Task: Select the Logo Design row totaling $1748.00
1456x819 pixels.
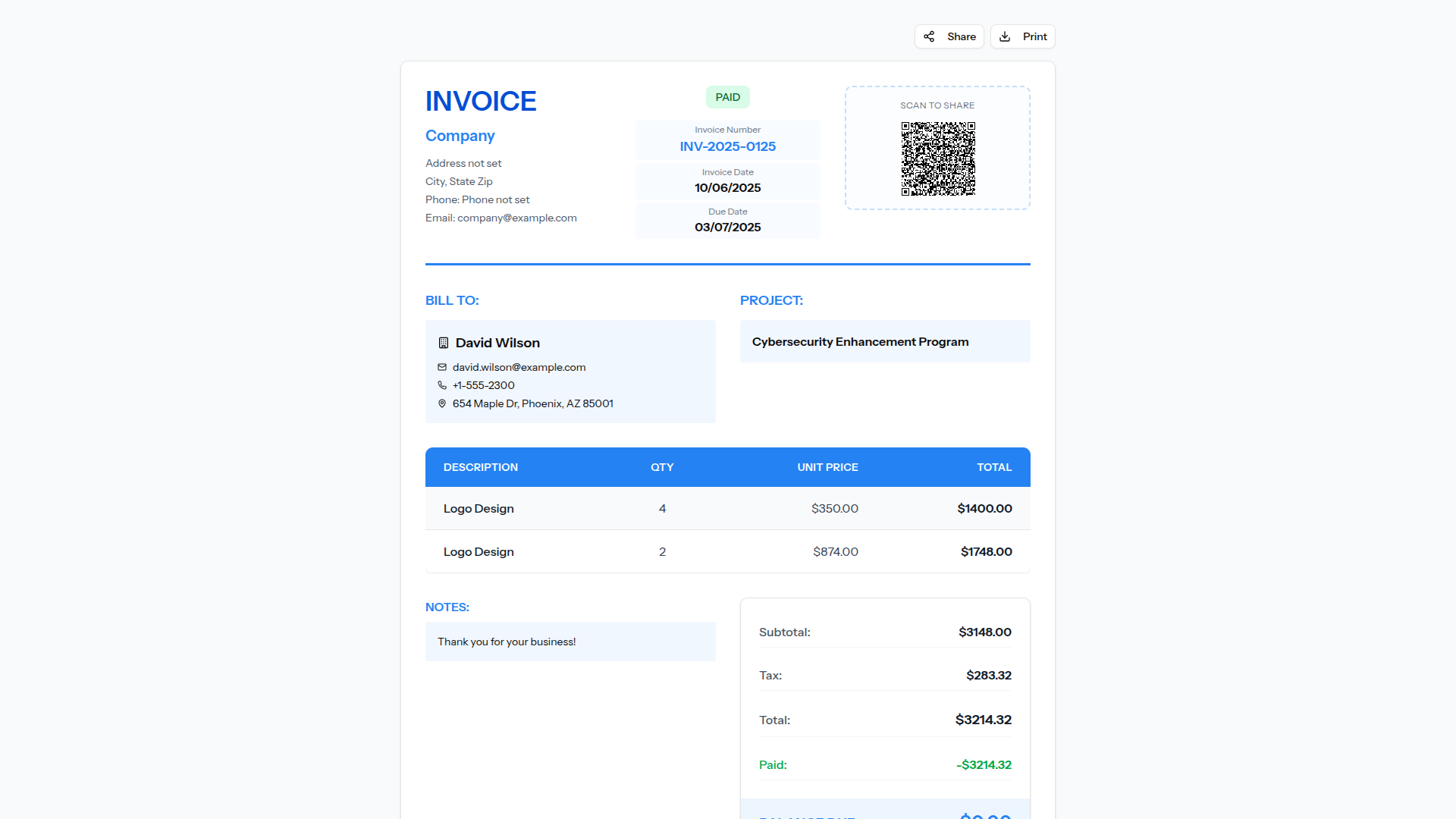Action: 727,551
